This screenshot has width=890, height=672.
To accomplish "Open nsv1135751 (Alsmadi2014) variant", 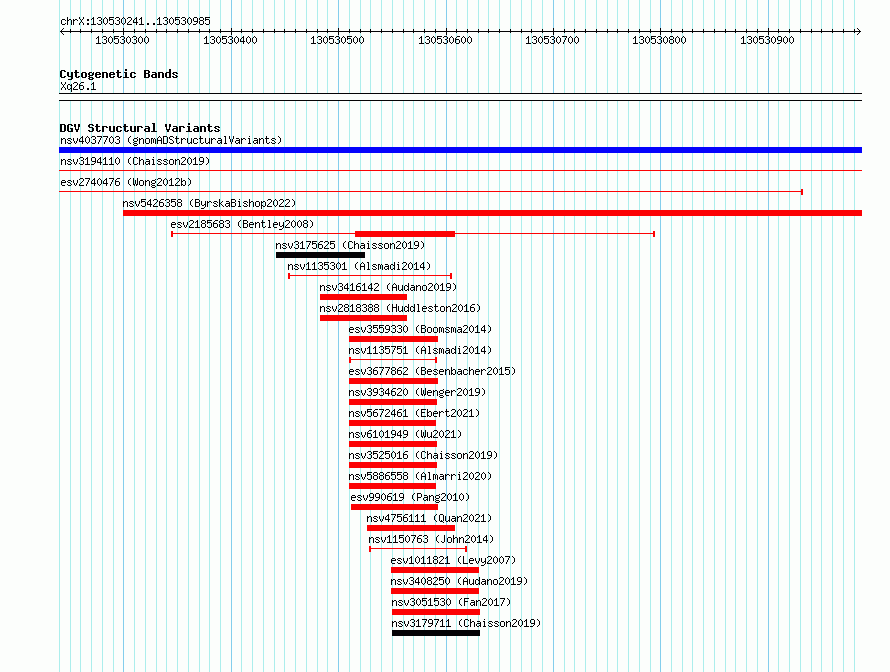I will point(421,350).
